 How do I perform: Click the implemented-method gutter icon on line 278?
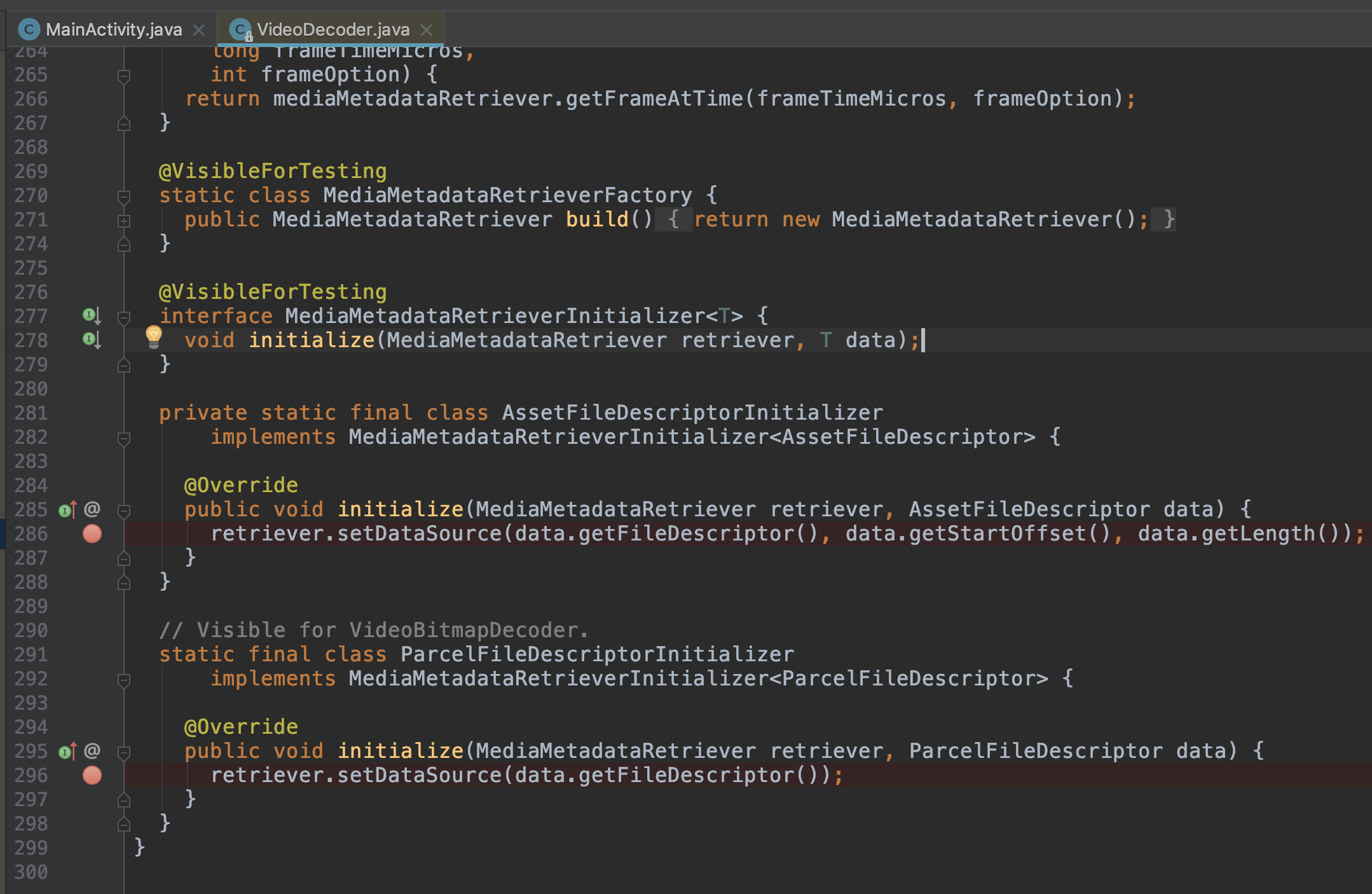pyautogui.click(x=92, y=340)
